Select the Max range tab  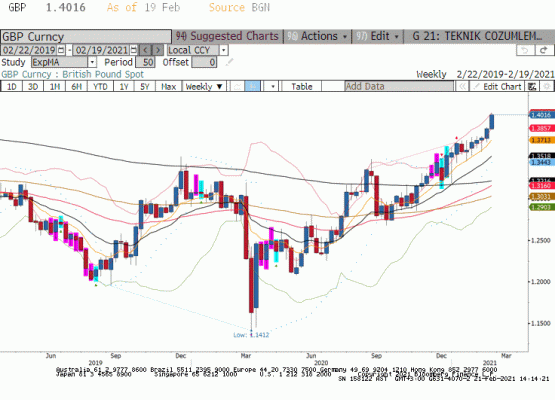[168, 86]
